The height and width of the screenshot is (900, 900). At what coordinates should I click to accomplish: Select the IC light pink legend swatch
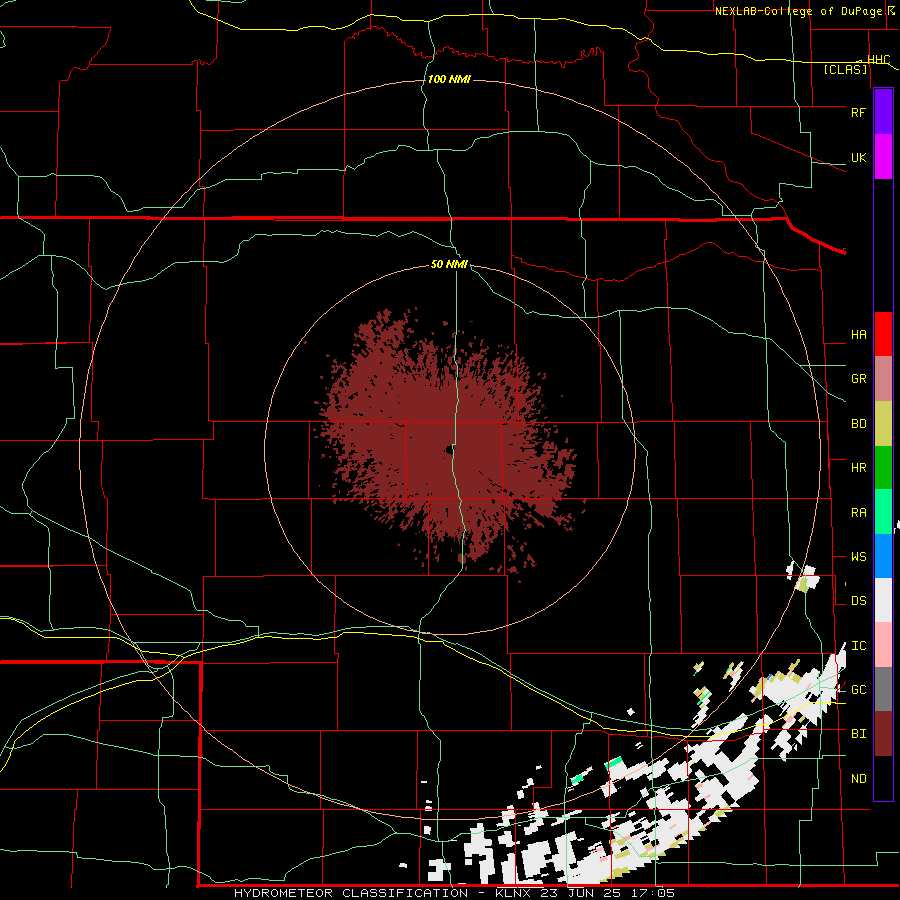(883, 645)
